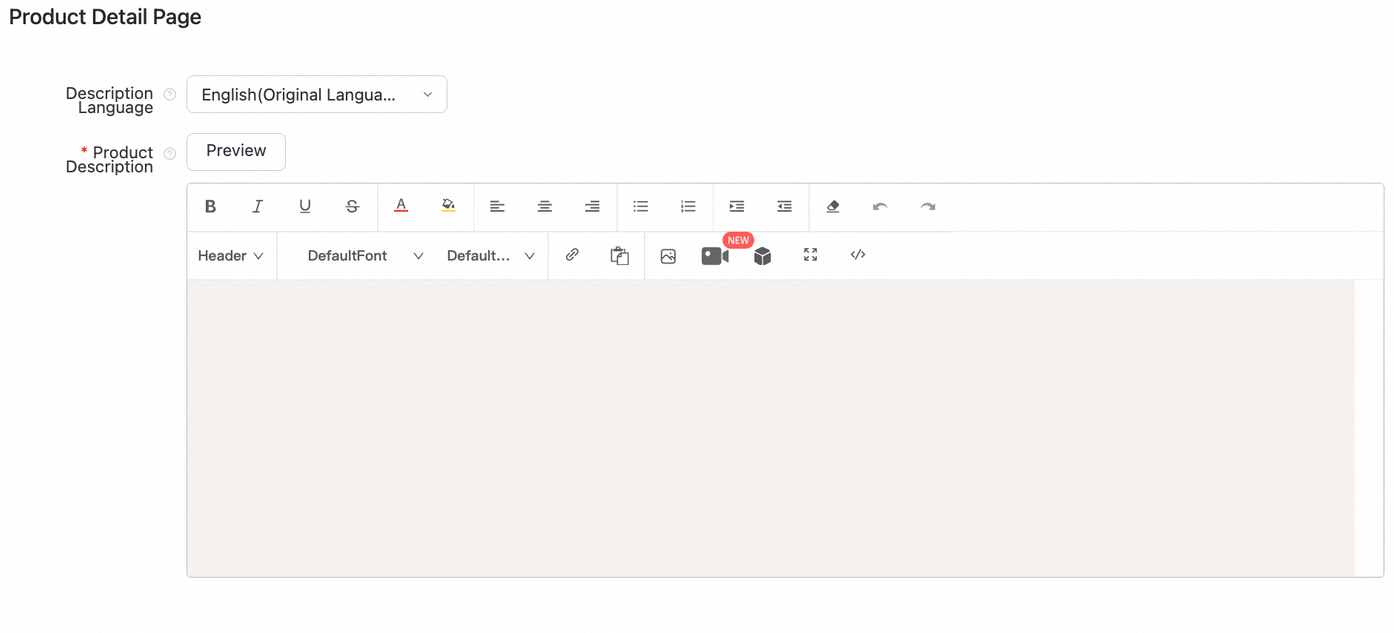This screenshot has width=1394, height=633.
Task: Open the background highlight color tool
Action: (x=448, y=207)
